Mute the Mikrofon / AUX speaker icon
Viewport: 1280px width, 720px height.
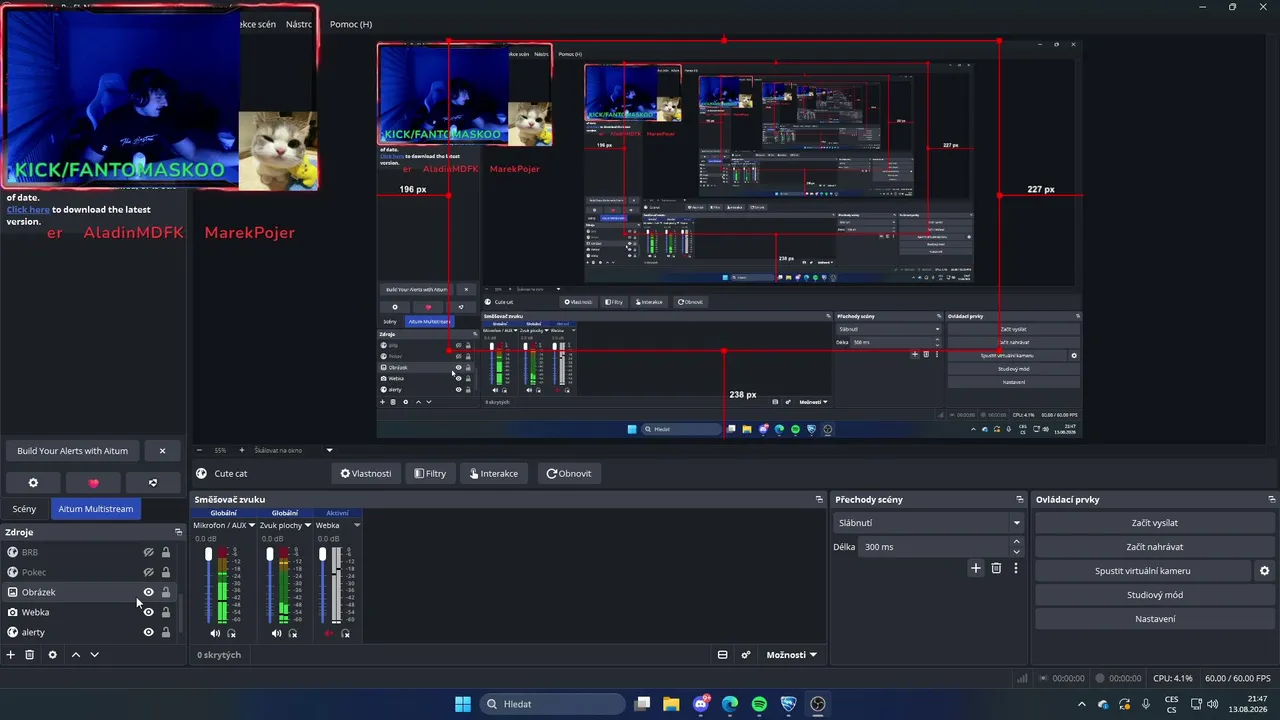pyautogui.click(x=215, y=633)
